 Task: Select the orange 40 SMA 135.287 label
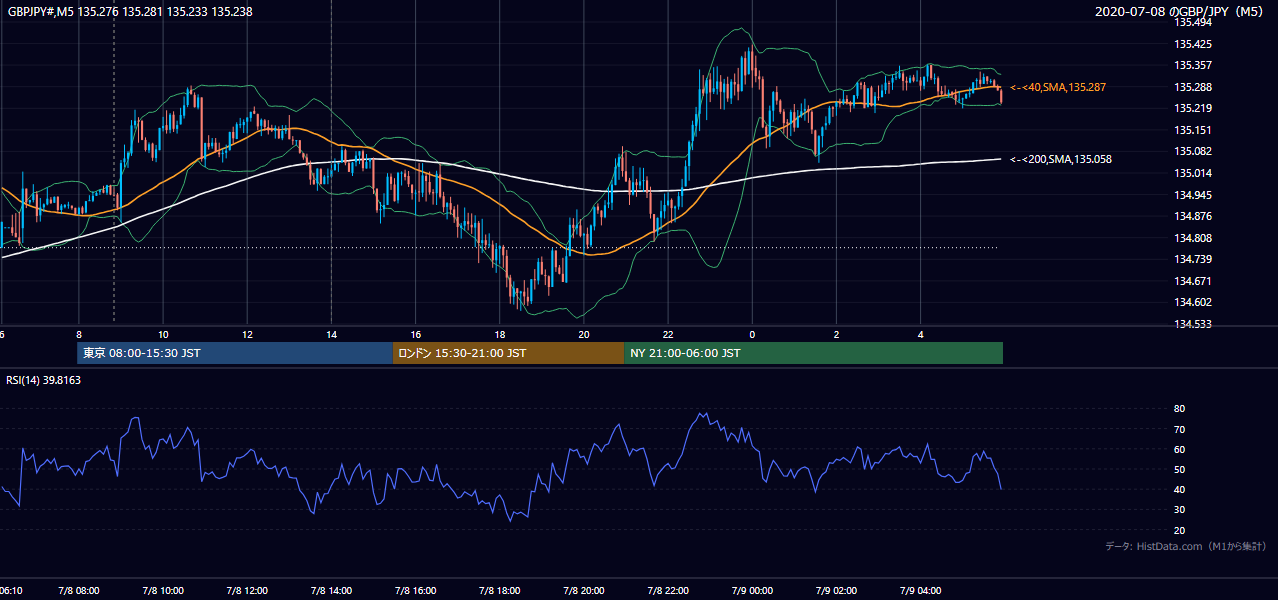click(x=1058, y=88)
